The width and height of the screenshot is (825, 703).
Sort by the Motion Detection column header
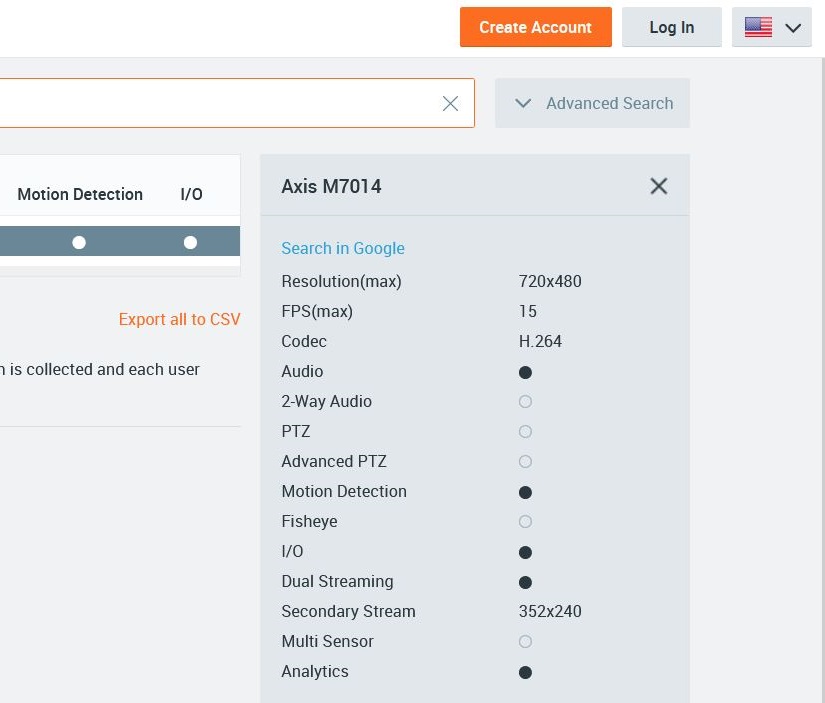[80, 194]
